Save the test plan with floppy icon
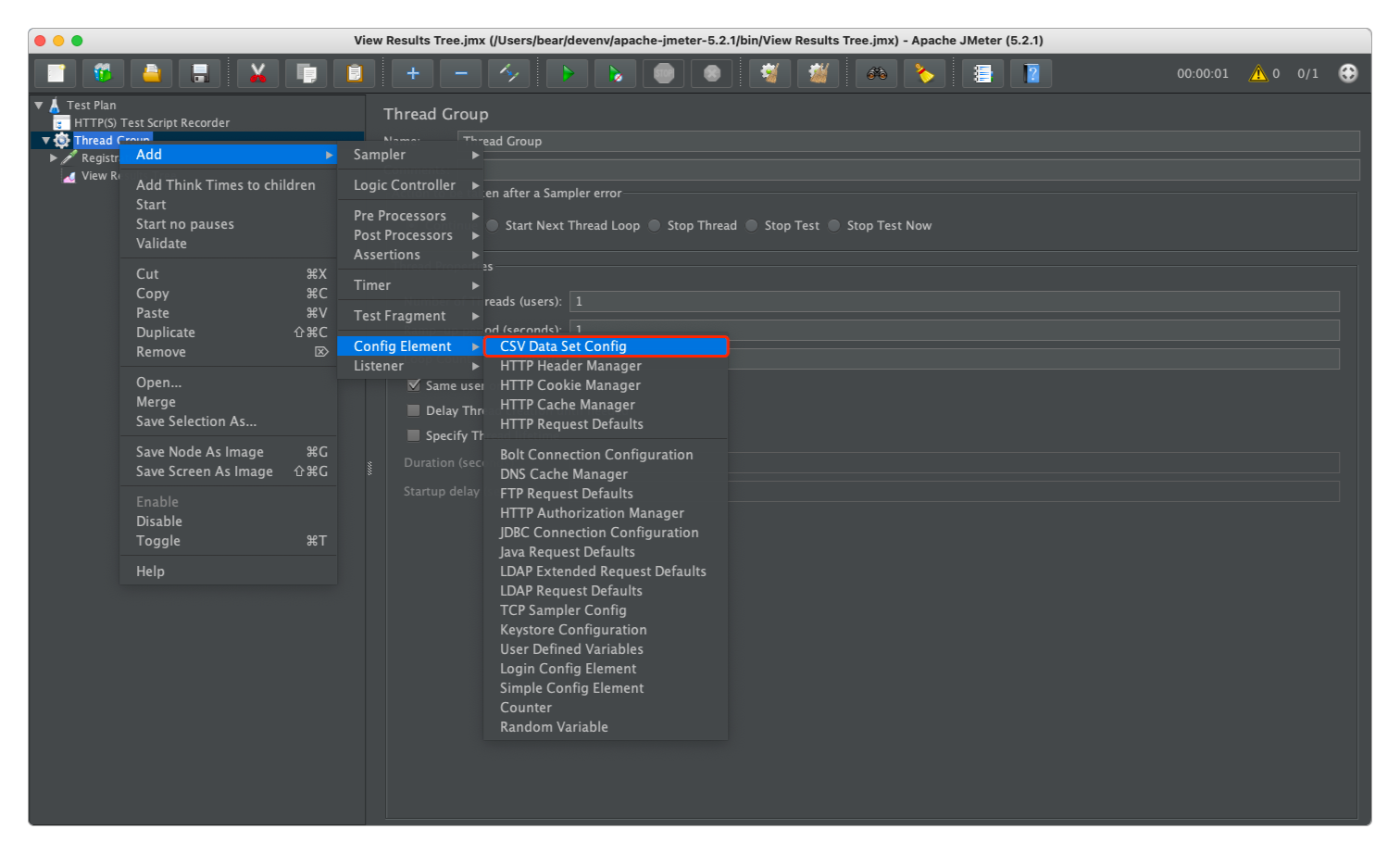This screenshot has height=854, width=1400. coord(200,73)
